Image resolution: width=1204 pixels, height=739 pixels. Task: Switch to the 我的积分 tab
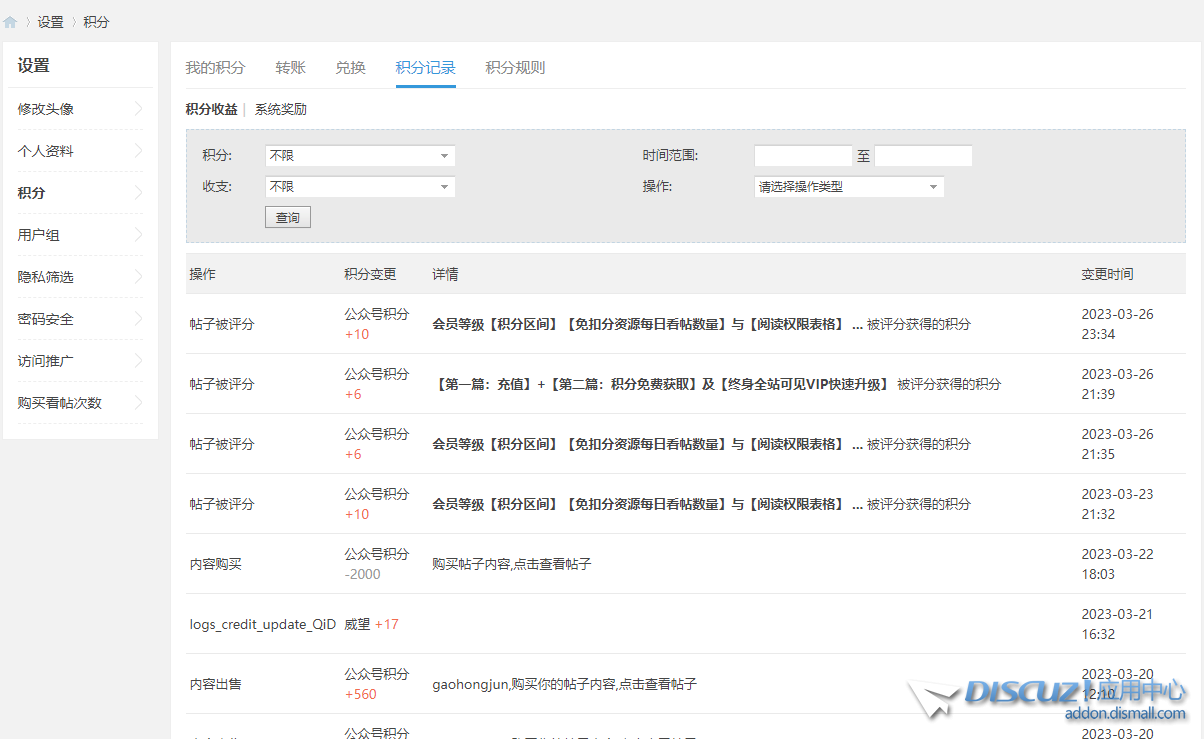(215, 68)
